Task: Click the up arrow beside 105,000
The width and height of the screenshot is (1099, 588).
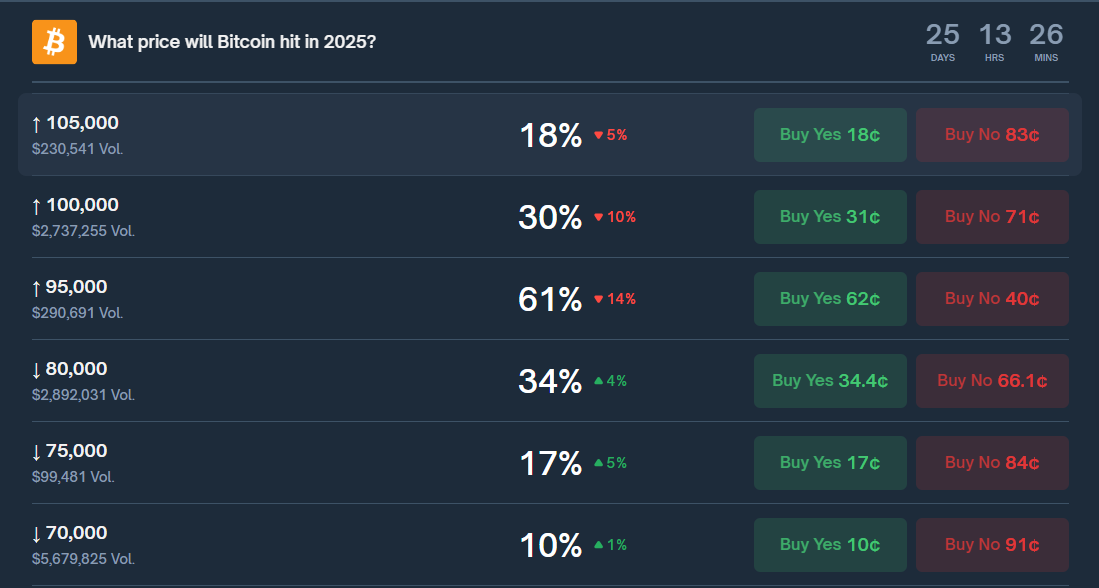Action: coord(35,122)
